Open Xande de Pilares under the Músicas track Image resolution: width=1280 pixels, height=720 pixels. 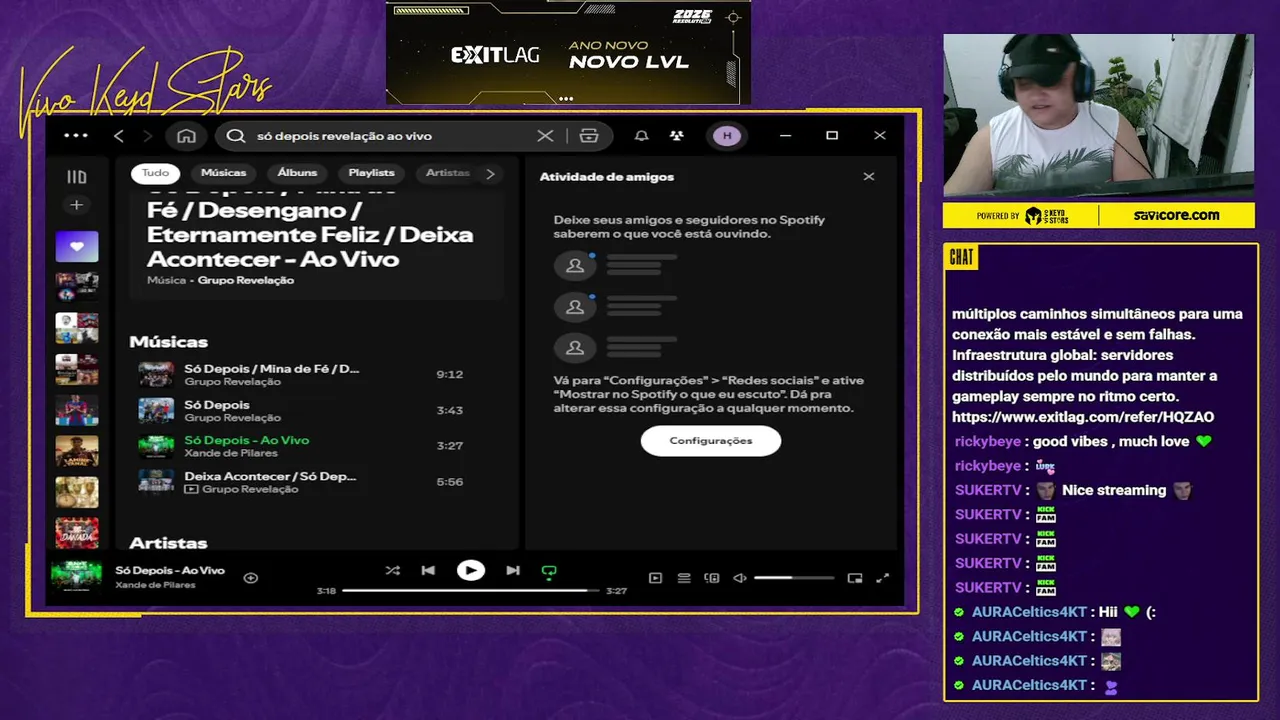232,454
